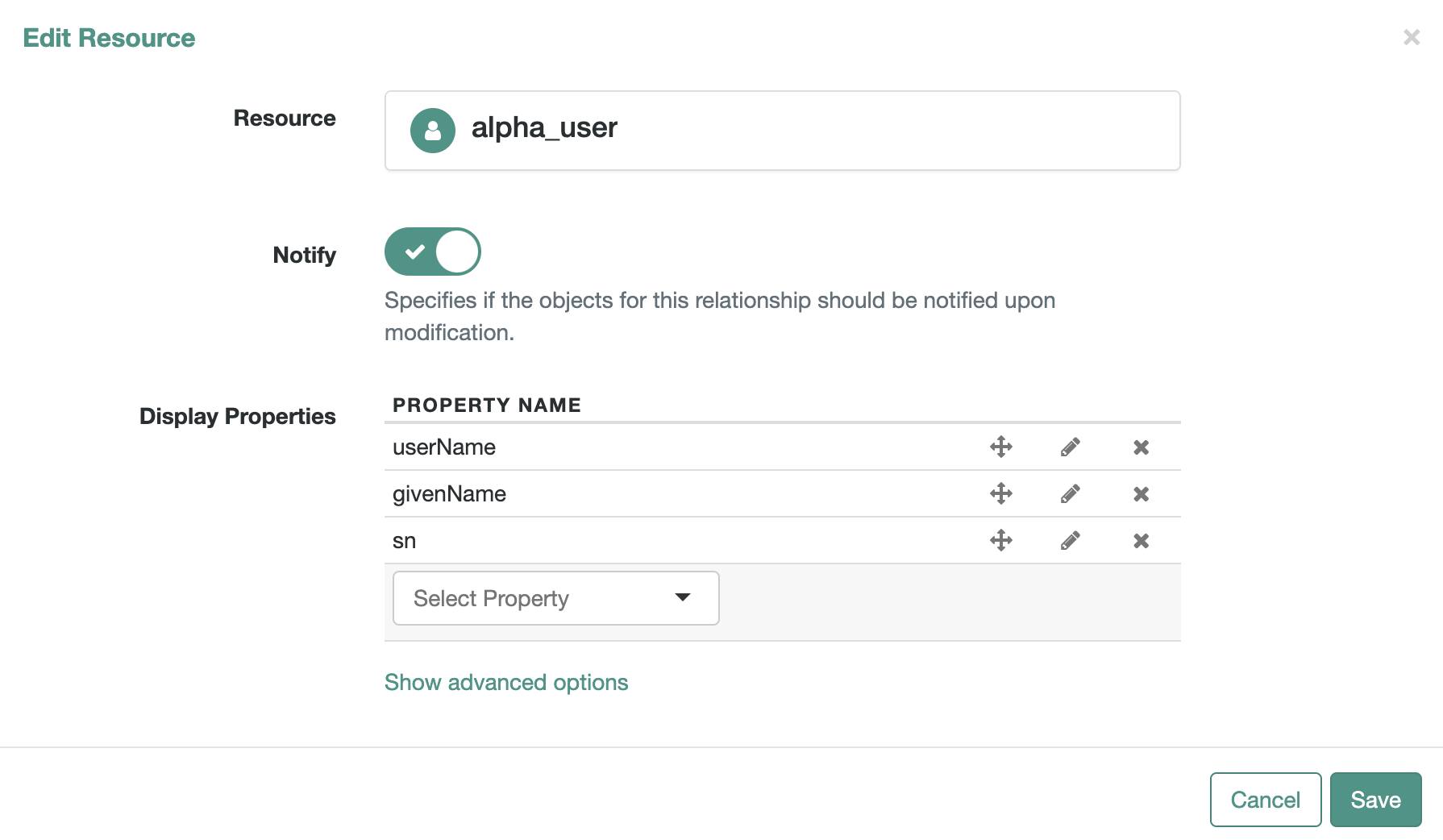Remove the sn property

pos(1141,540)
